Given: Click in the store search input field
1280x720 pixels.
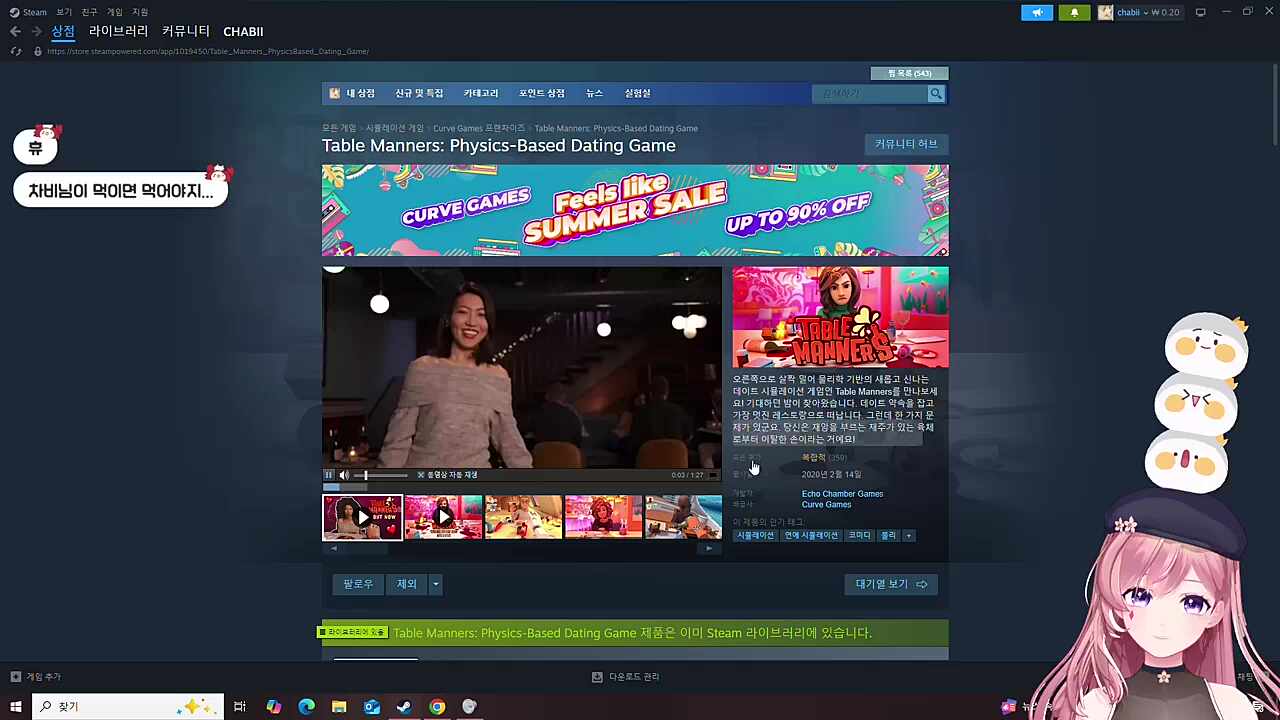Looking at the screenshot, I should point(870,94).
